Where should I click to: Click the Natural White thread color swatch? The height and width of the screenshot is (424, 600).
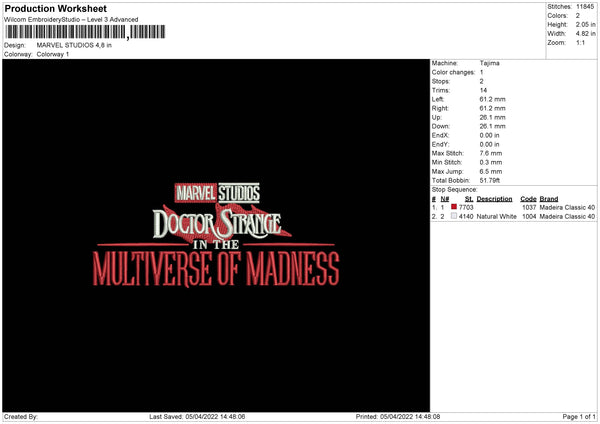454,216
